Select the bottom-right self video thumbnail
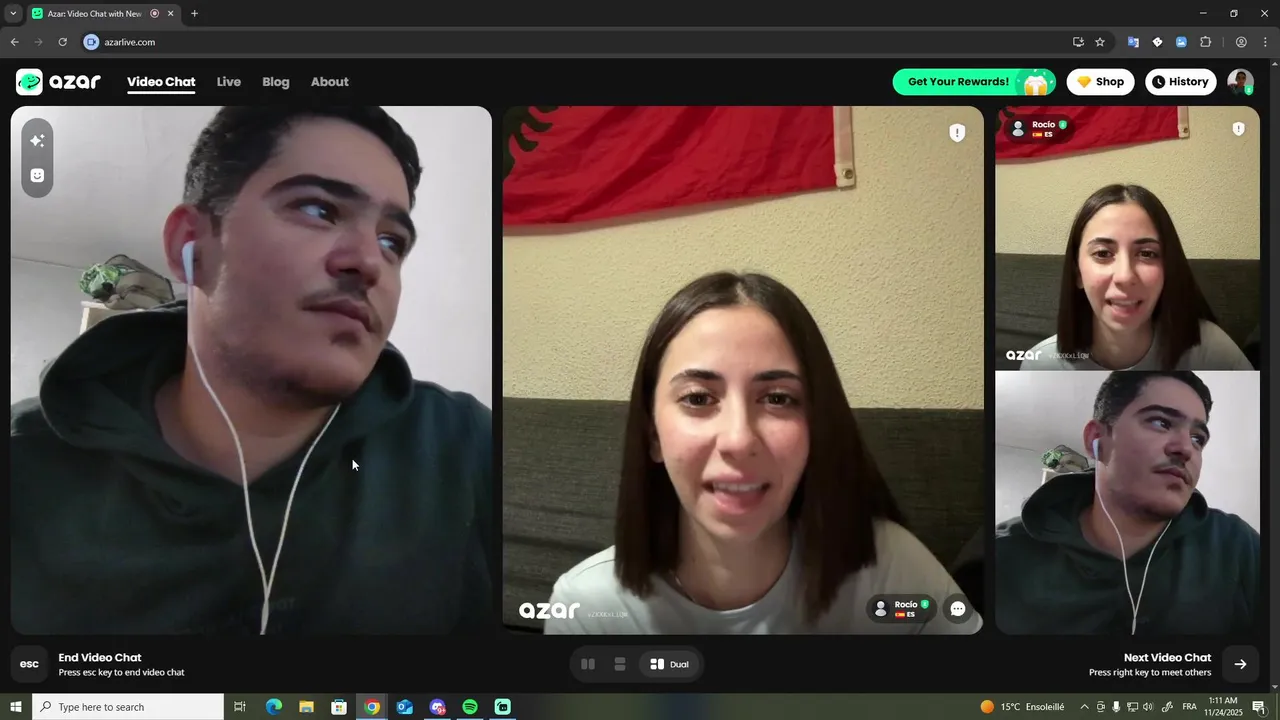Viewport: 1280px width, 720px height. (x=1127, y=503)
